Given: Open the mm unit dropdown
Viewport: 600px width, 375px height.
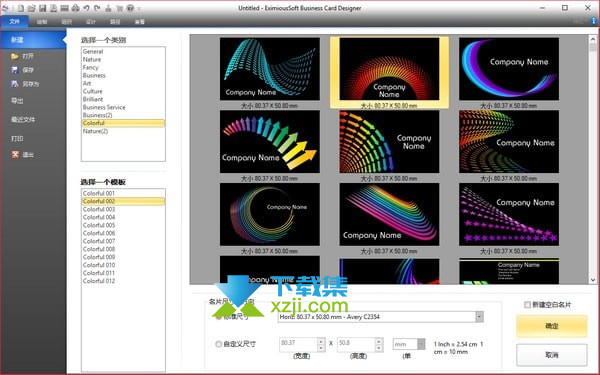Looking at the screenshot, I should coord(421,344).
